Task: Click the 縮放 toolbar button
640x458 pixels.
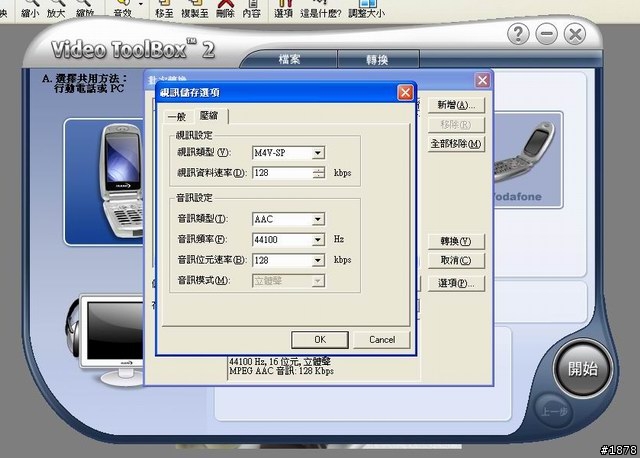Action: pos(85,9)
